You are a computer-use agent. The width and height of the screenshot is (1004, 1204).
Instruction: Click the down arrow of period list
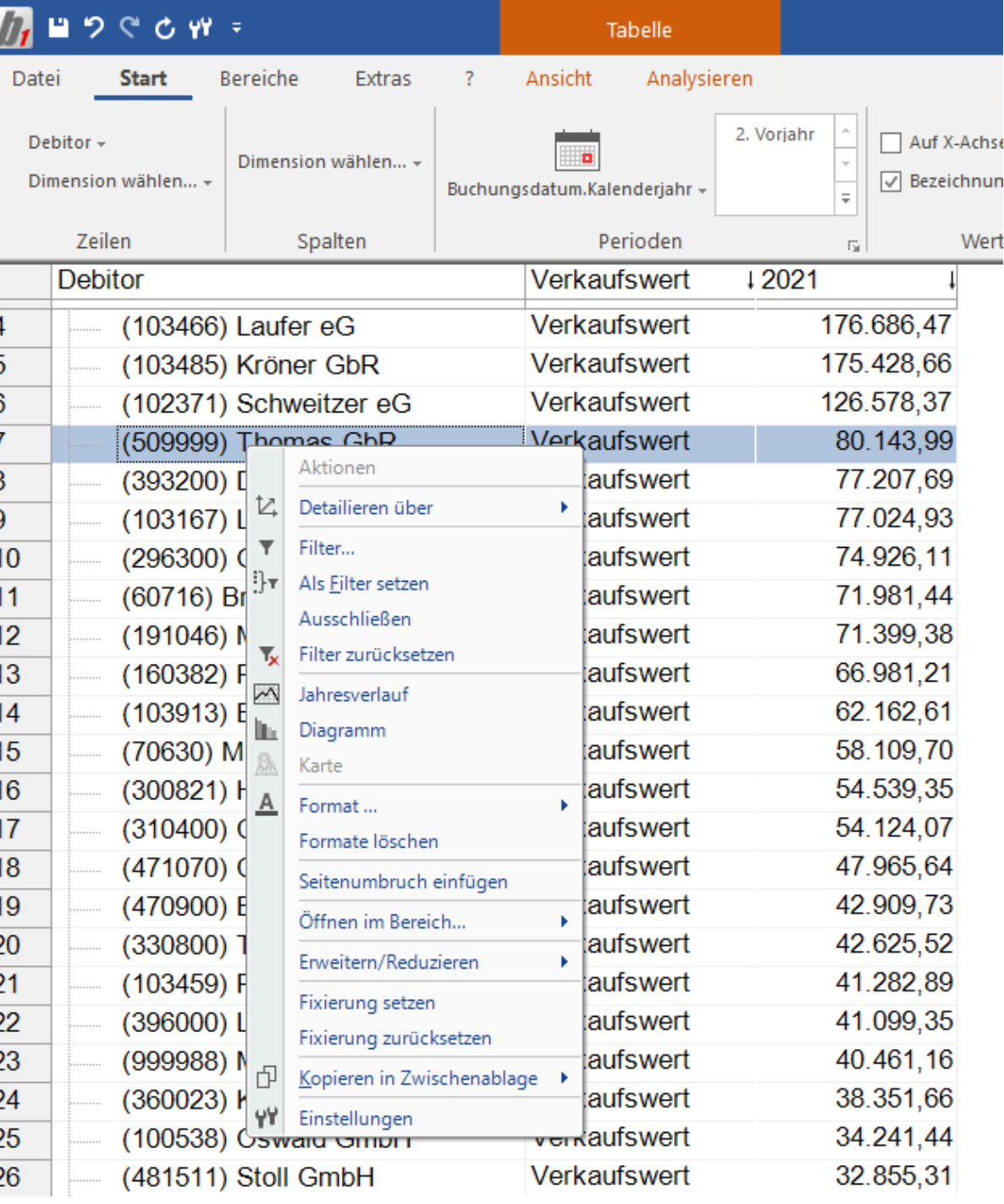(x=845, y=164)
